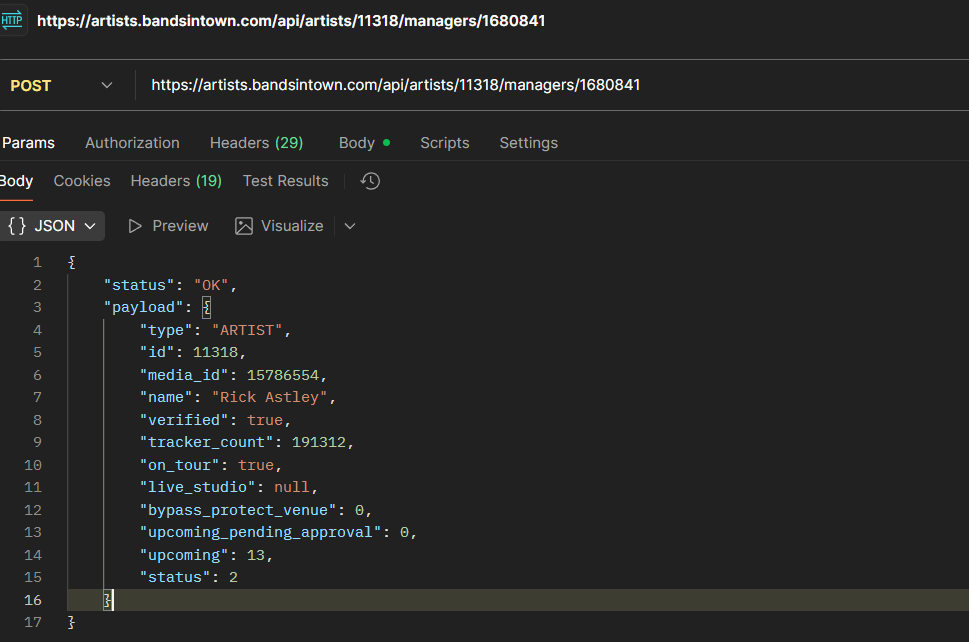Open the Scripts section
The width and height of the screenshot is (969, 642).
point(444,143)
